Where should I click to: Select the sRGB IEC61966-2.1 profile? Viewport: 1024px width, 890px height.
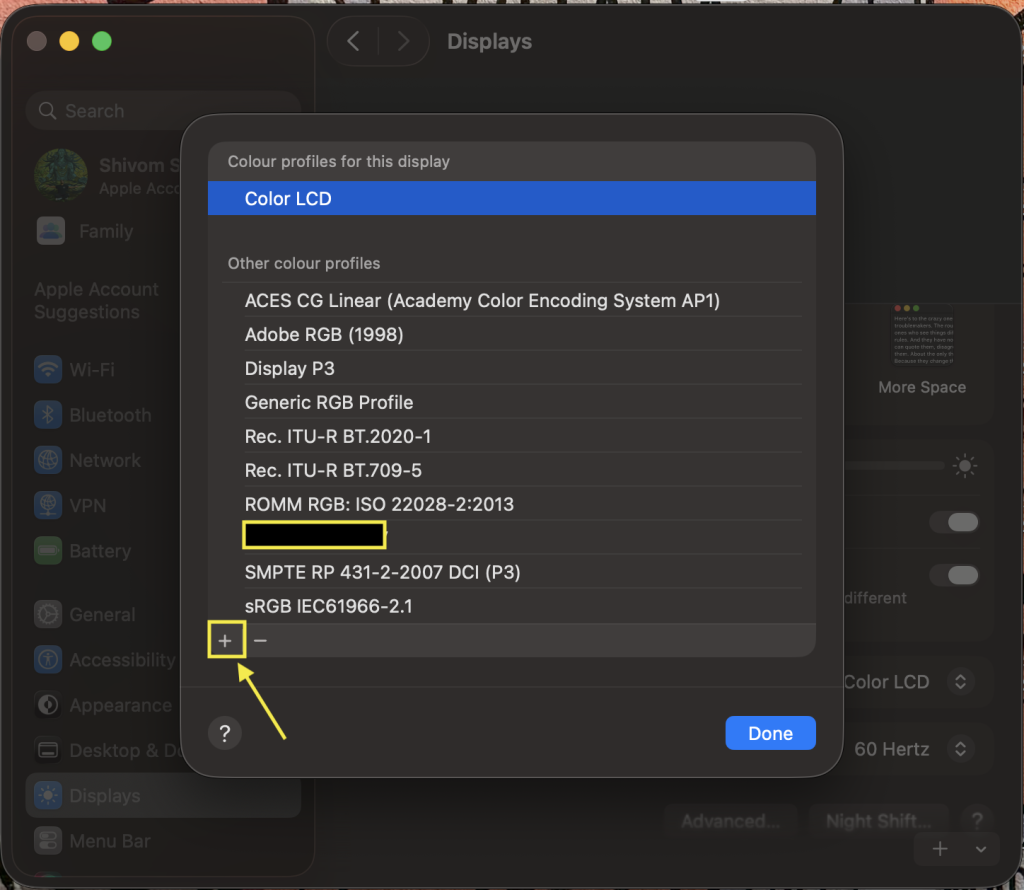pos(330,606)
